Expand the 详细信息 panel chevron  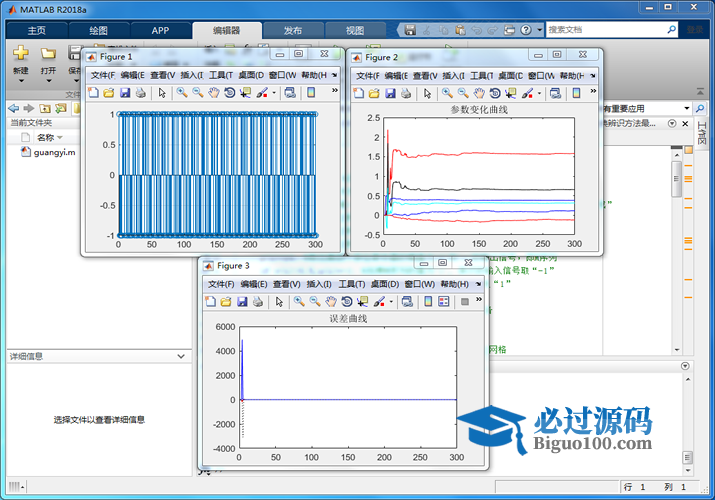point(181,356)
